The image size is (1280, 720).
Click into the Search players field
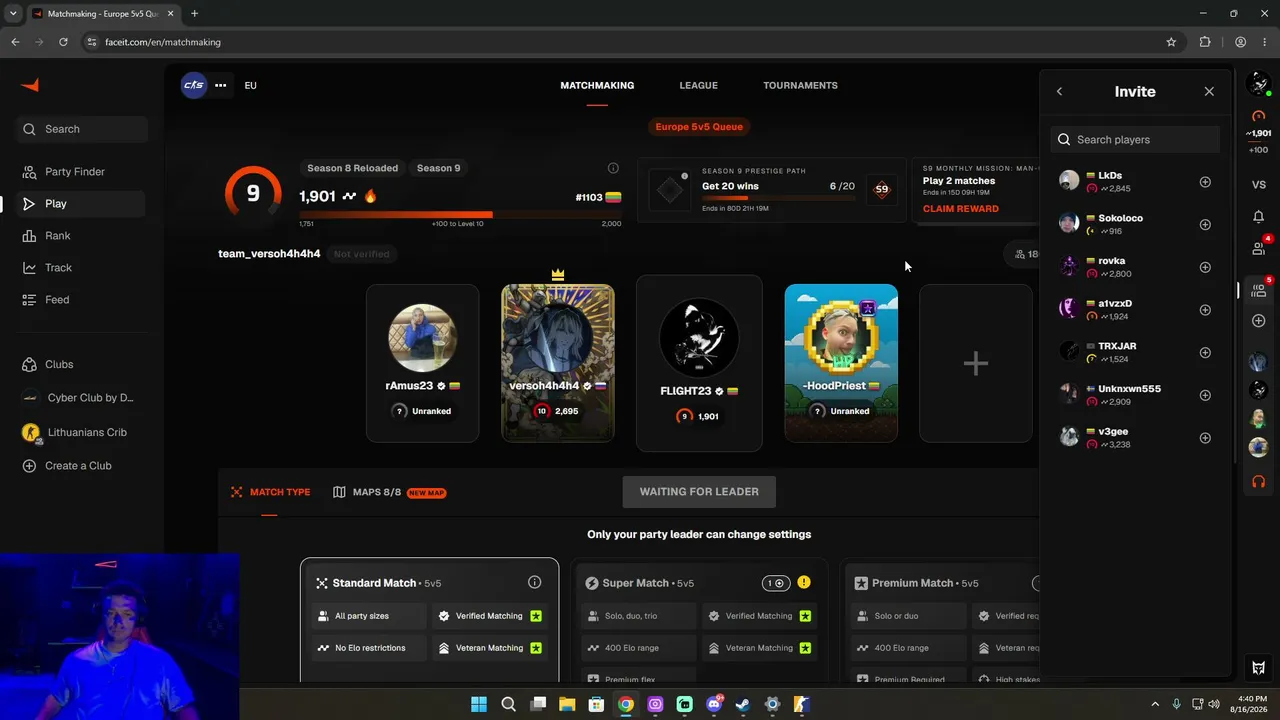click(1135, 140)
